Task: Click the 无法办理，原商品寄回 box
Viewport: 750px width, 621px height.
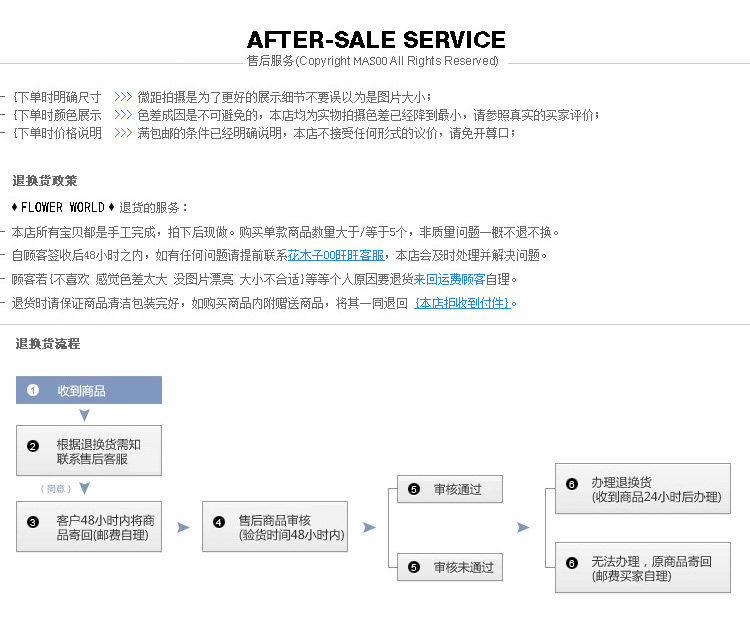Action: [643, 568]
